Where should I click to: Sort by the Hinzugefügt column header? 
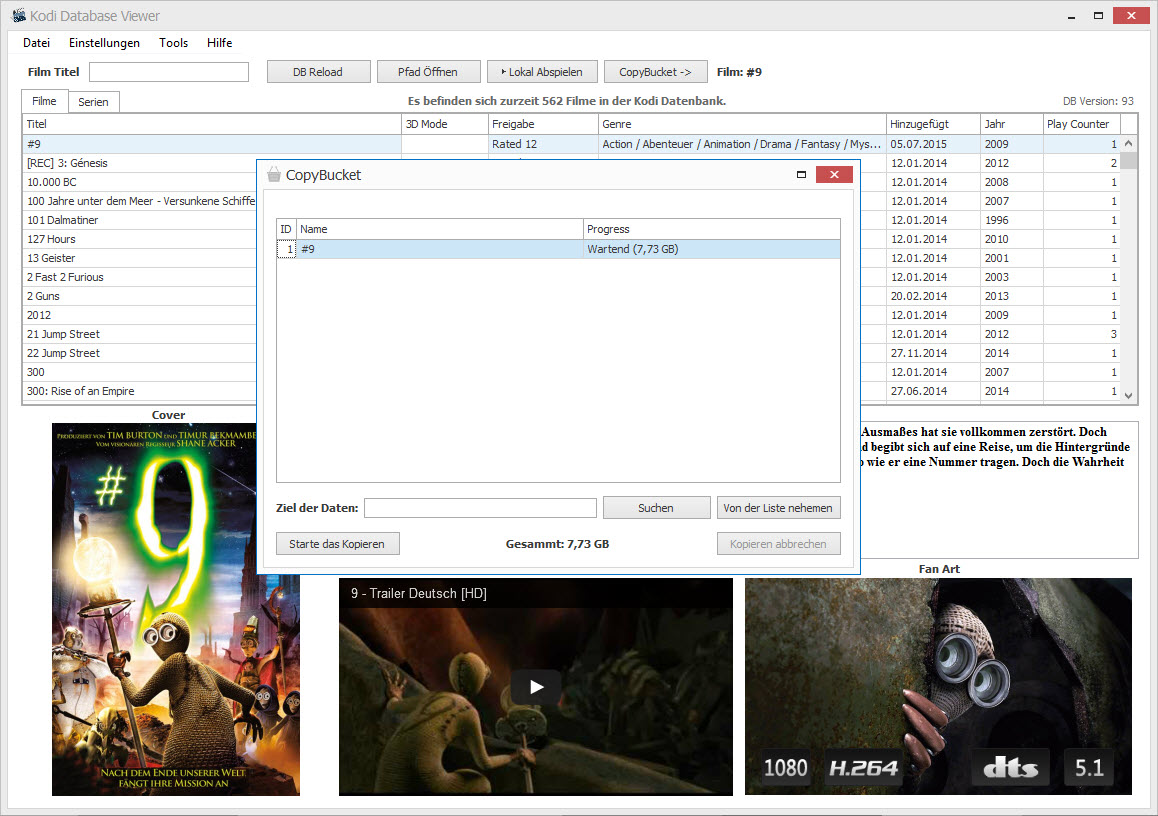pos(933,124)
